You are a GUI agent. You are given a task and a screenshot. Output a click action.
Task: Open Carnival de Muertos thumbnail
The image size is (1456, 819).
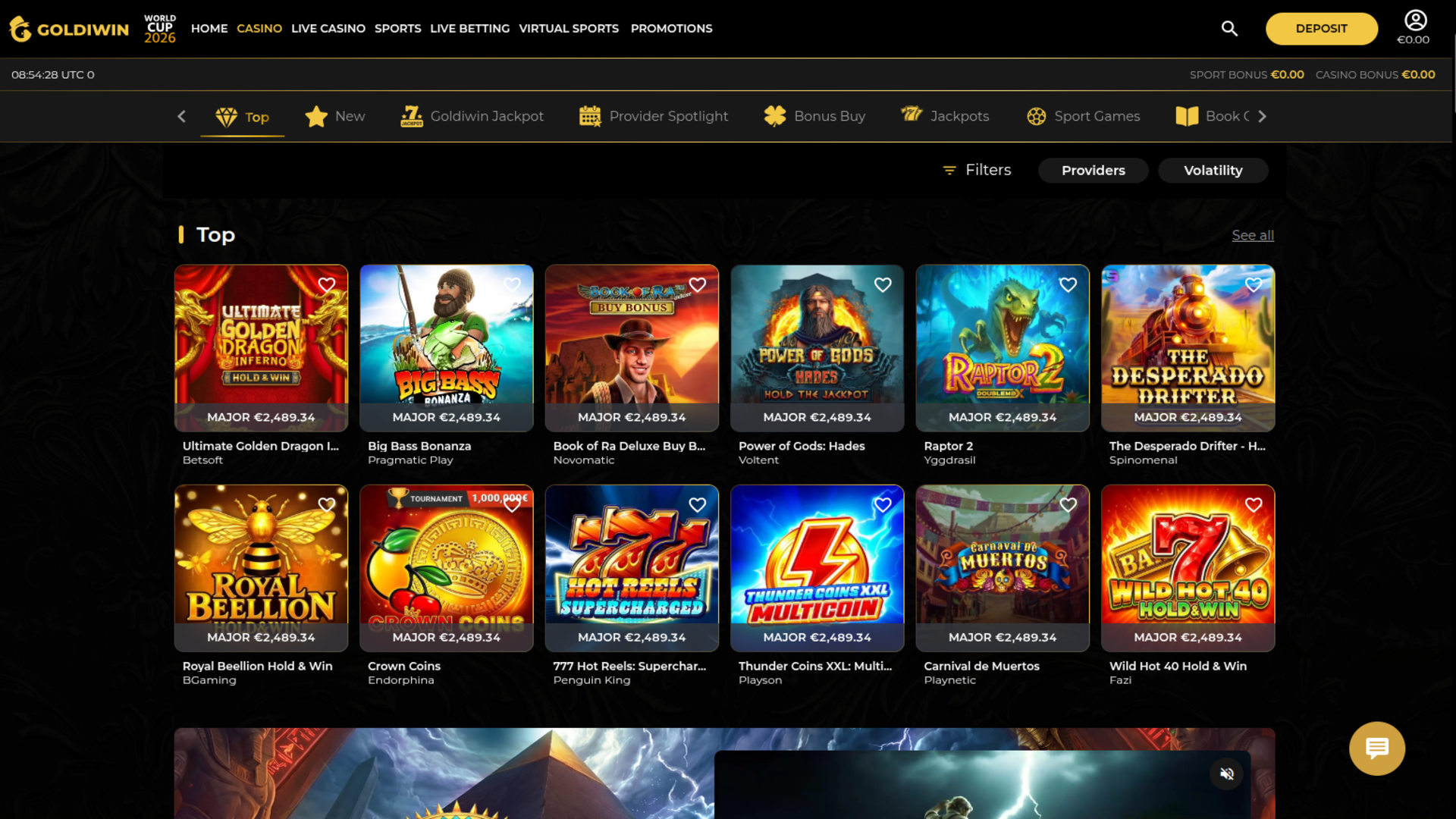point(1003,568)
